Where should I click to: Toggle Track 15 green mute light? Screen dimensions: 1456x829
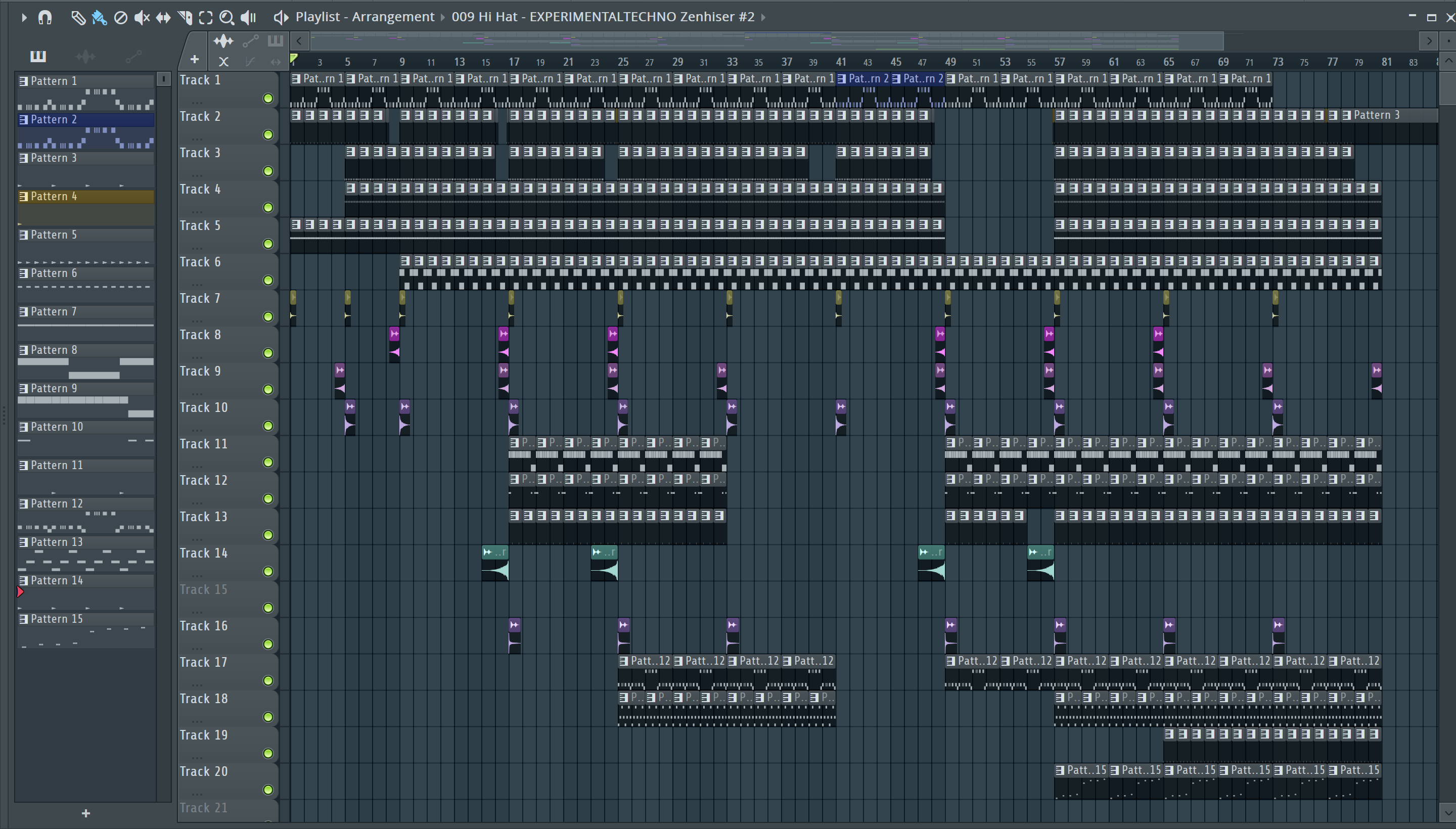tap(267, 608)
